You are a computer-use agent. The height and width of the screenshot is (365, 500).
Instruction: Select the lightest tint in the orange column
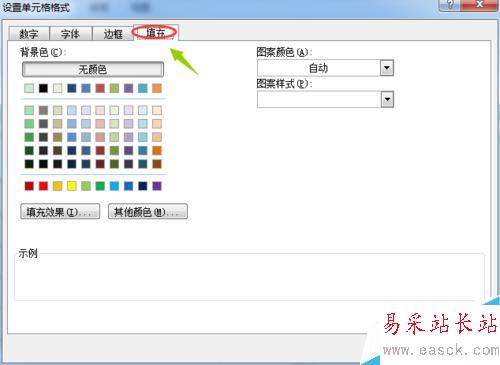pos(157,110)
